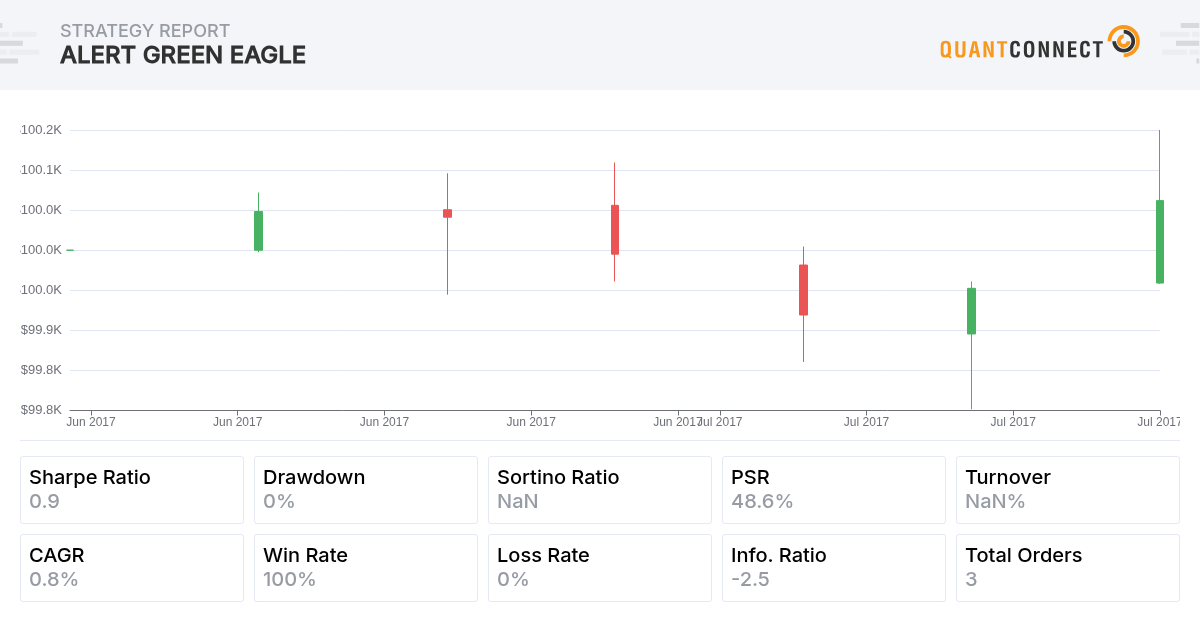
Task: Click the Info. Ratio value -2.5
Action: pos(750,579)
